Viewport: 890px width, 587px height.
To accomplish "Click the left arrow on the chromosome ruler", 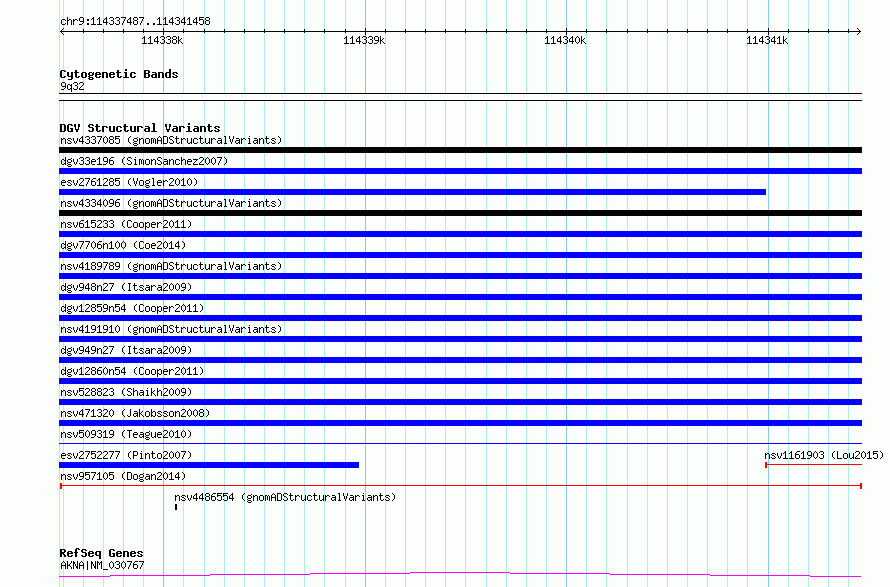I will (63, 31).
